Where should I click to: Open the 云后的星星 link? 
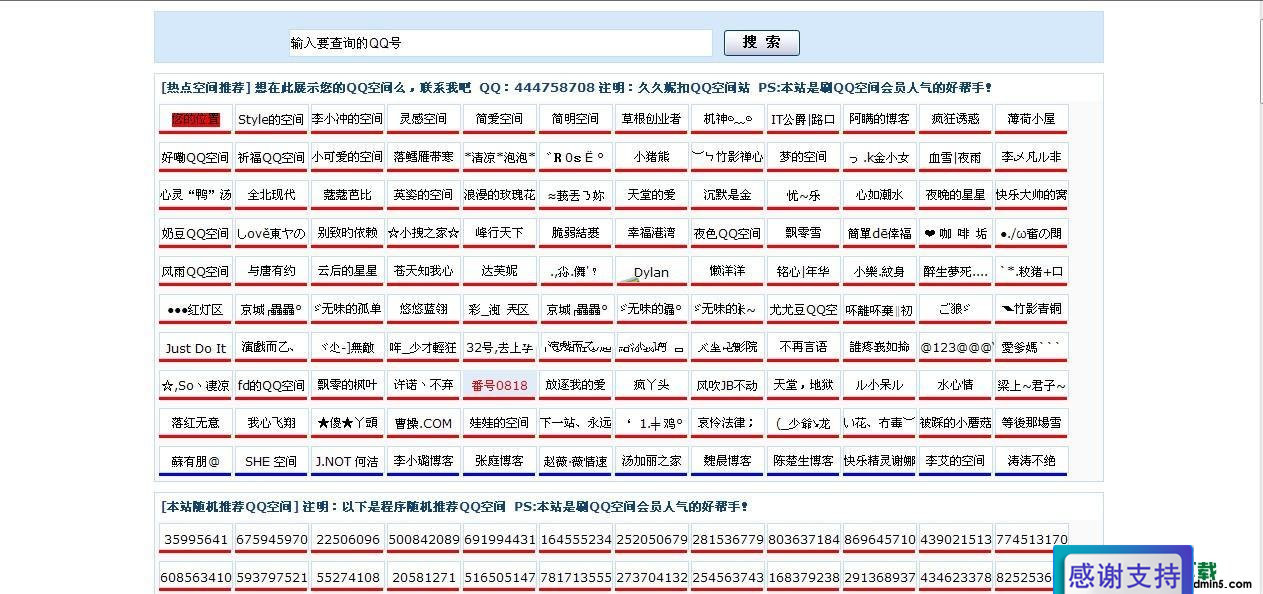tap(347, 271)
